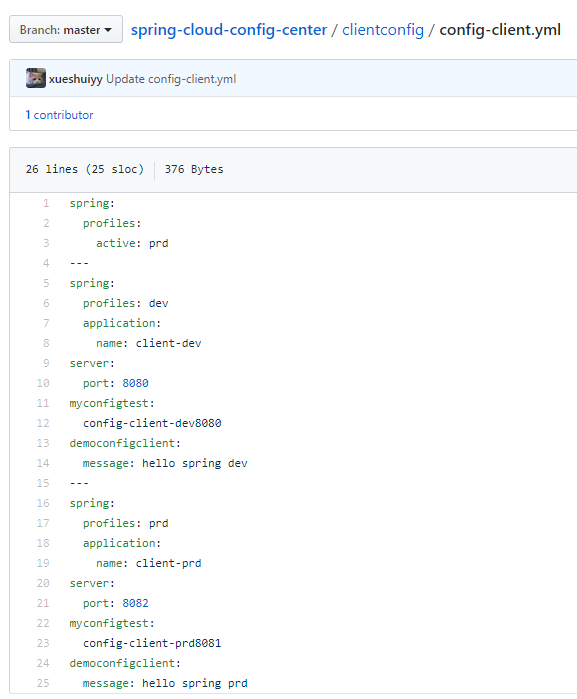The width and height of the screenshot is (577, 699).
Task: Click line number 25
Action: coord(43,683)
